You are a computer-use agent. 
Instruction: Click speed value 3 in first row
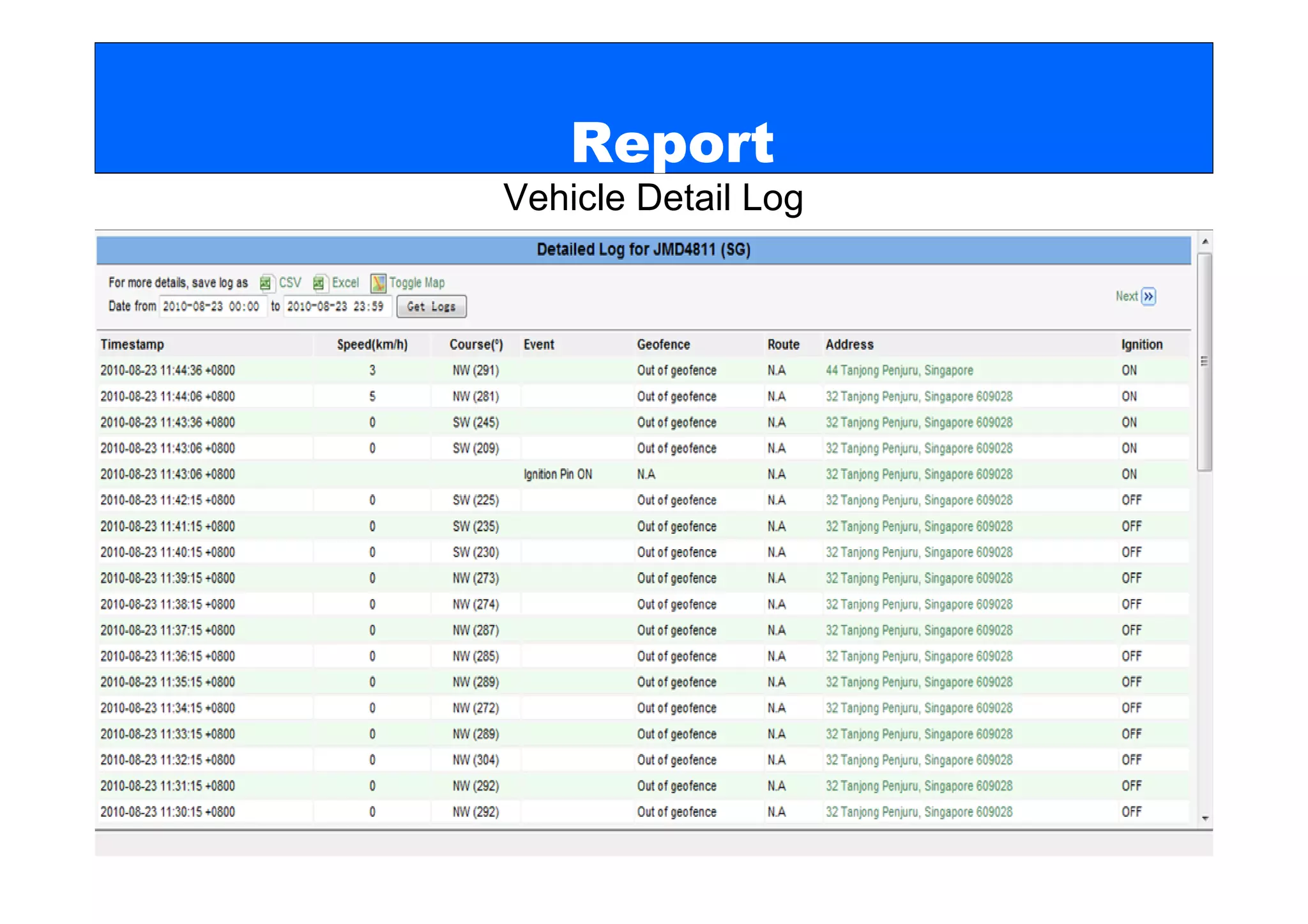tap(372, 370)
